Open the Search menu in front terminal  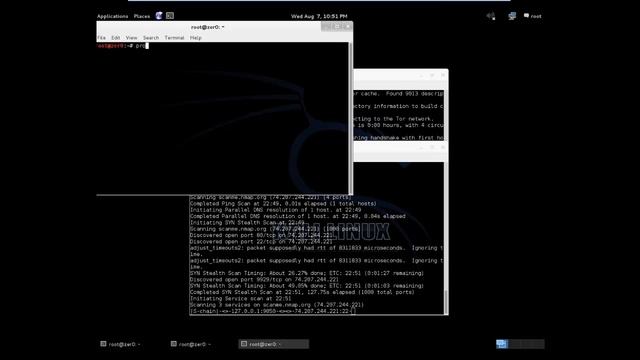pyautogui.click(x=151, y=38)
